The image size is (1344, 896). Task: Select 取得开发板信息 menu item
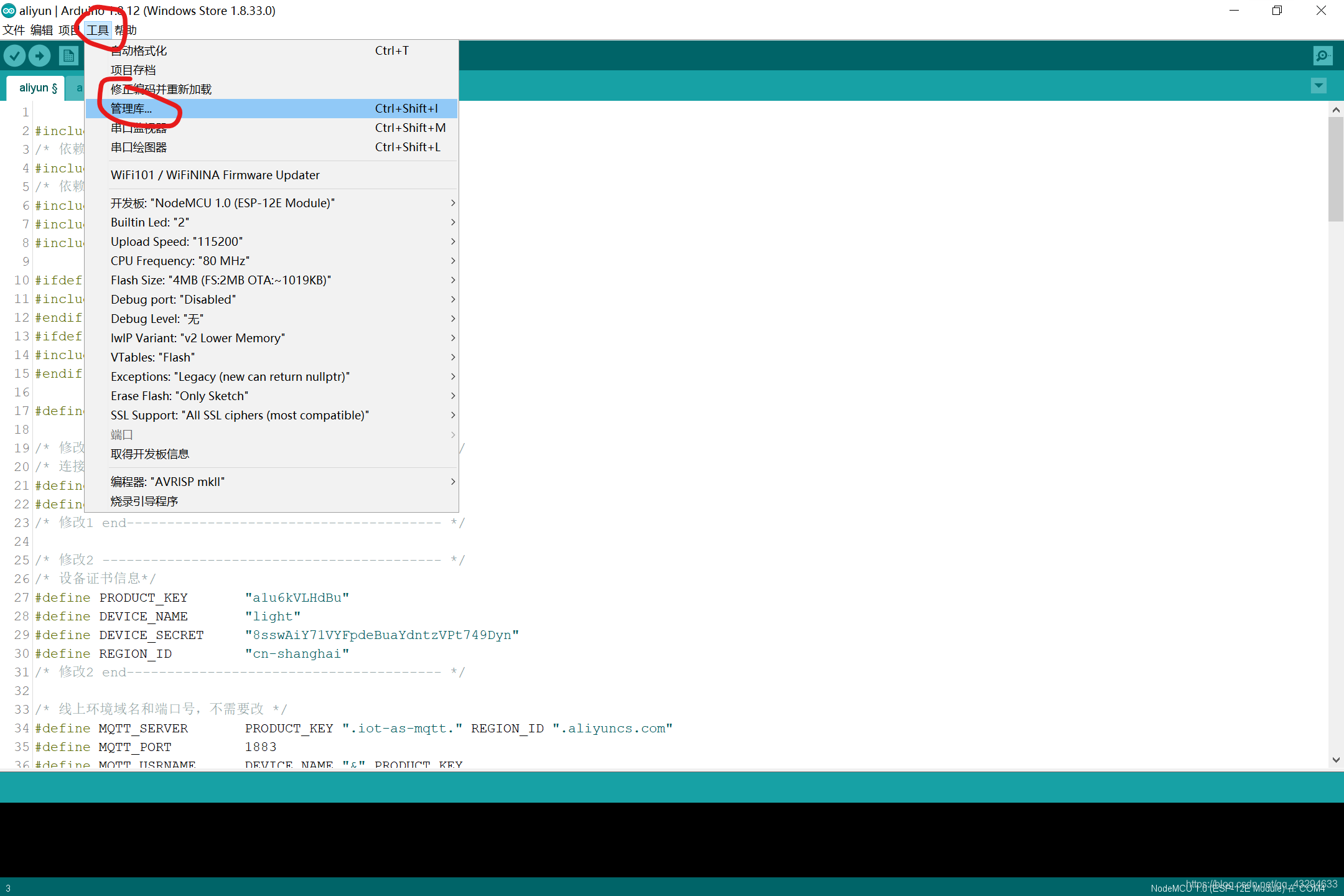150,454
